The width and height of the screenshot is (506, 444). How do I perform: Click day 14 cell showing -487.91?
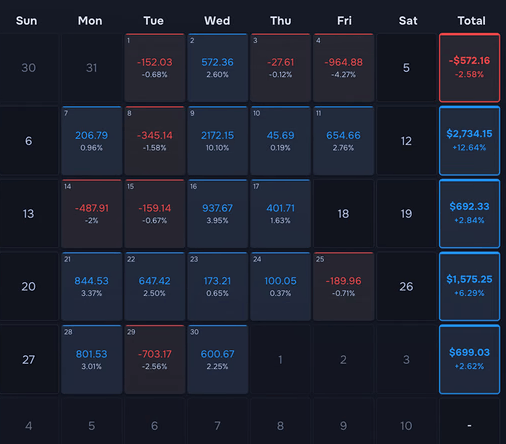92,214
